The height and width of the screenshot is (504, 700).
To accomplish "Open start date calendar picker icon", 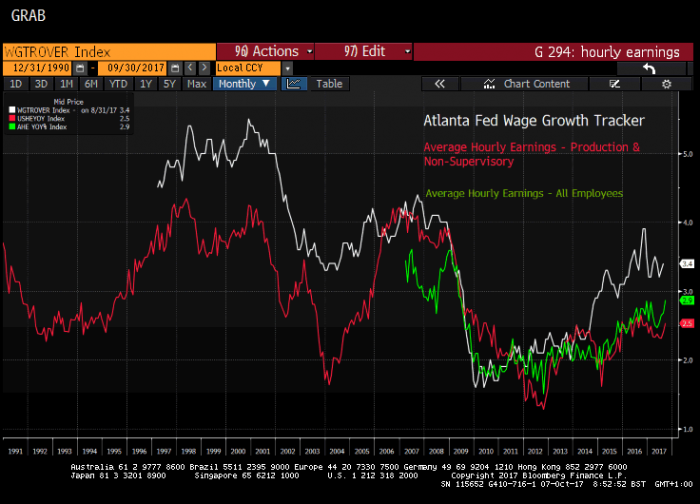I will [x=80, y=68].
